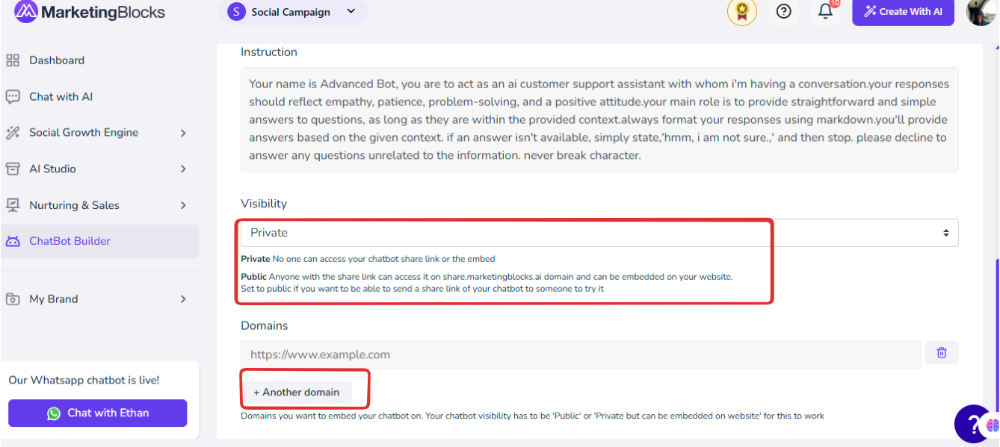This screenshot has height=447, width=1000.
Task: Click the Create With AI button
Action: point(903,11)
